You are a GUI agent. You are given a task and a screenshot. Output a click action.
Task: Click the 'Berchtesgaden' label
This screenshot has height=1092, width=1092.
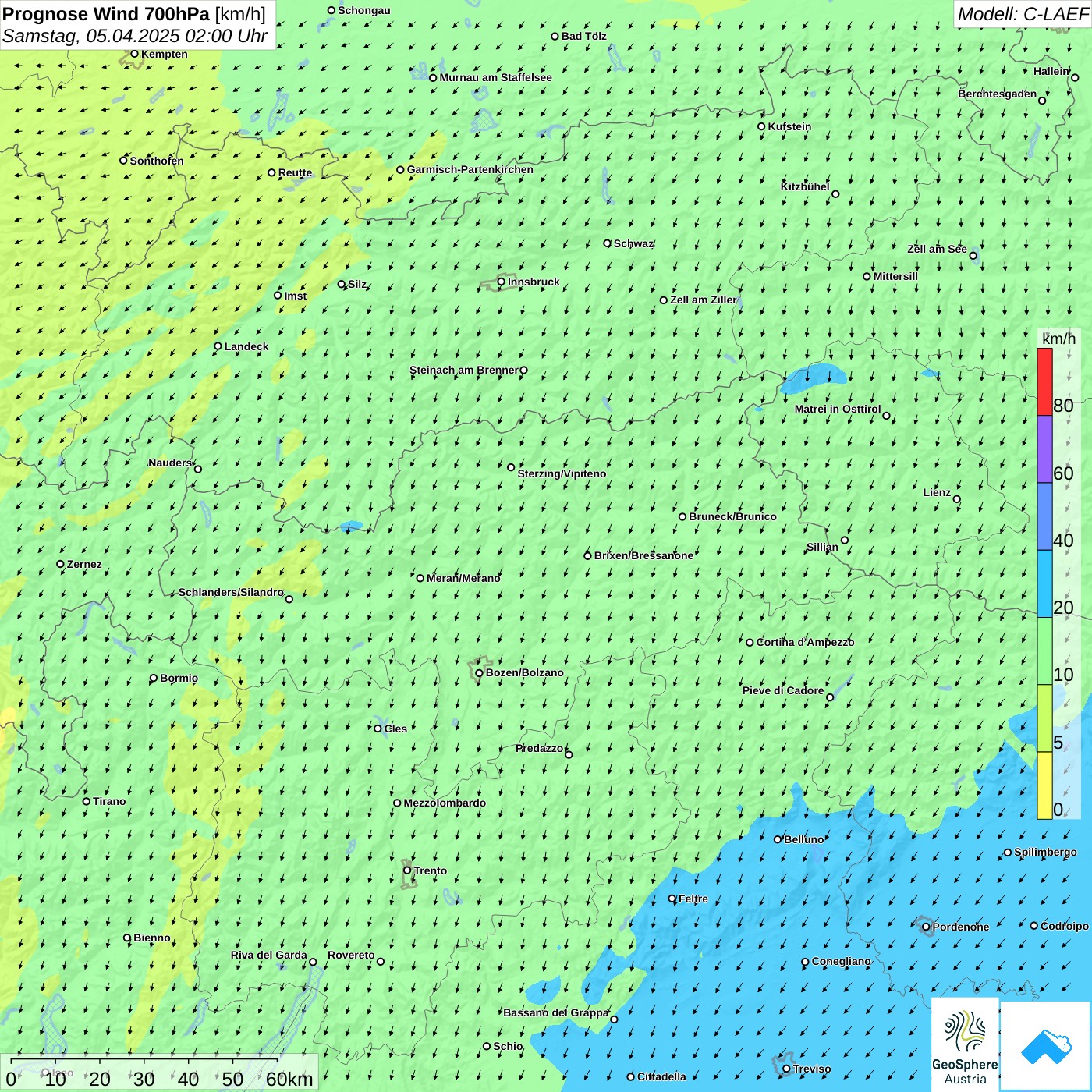tap(997, 94)
